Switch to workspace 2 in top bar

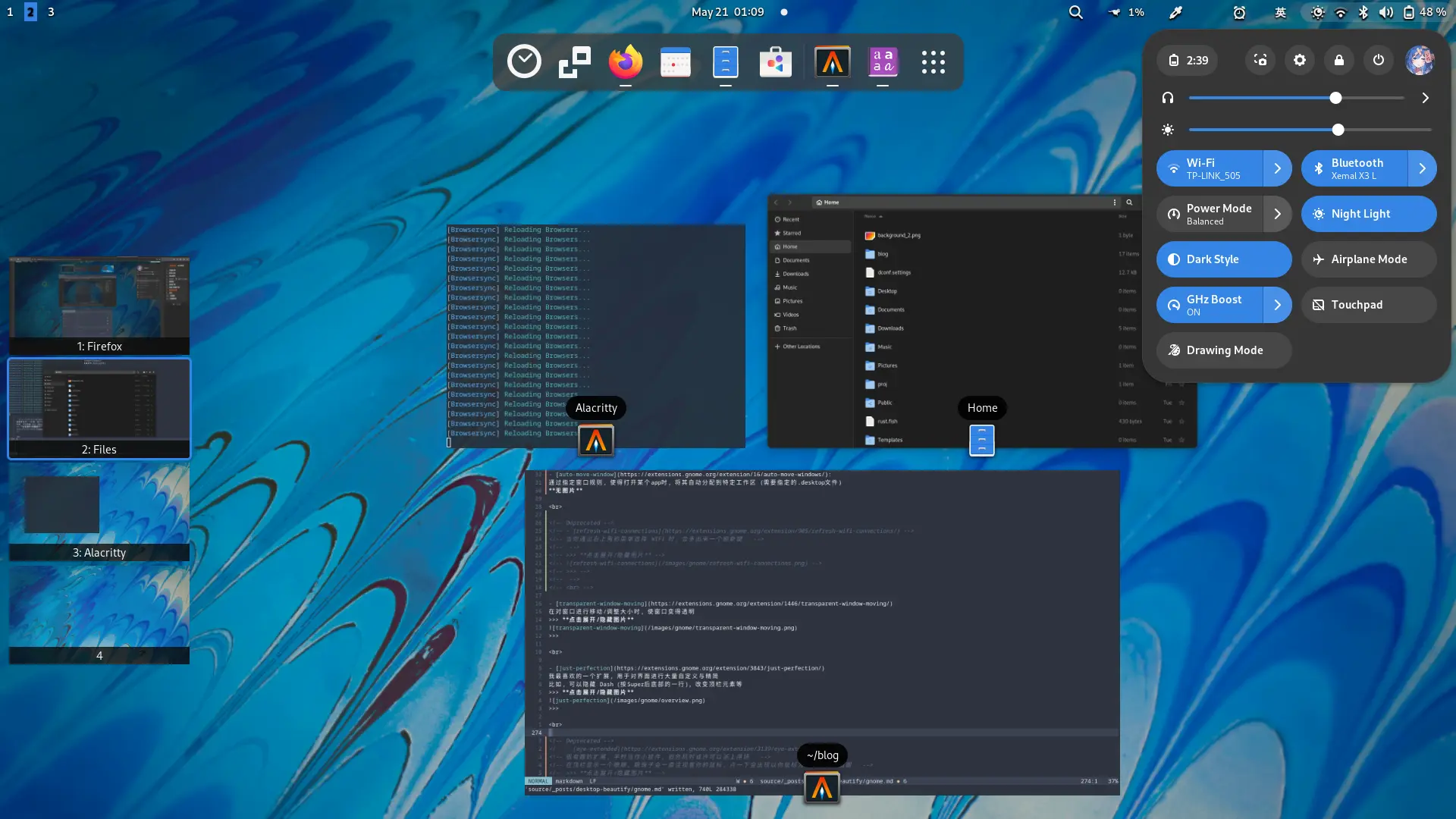(x=30, y=12)
